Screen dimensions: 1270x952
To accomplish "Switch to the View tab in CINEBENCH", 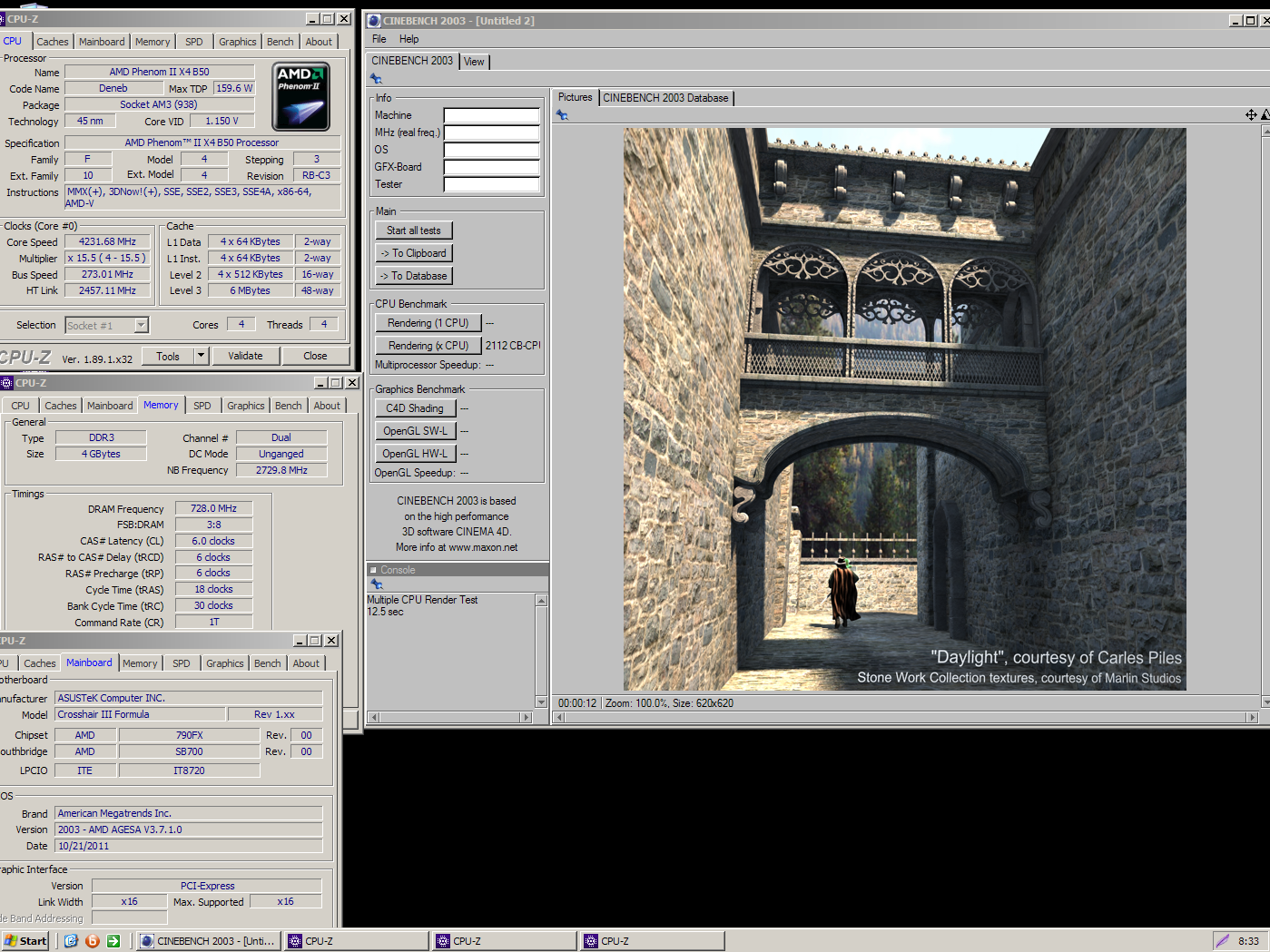I will [x=474, y=62].
